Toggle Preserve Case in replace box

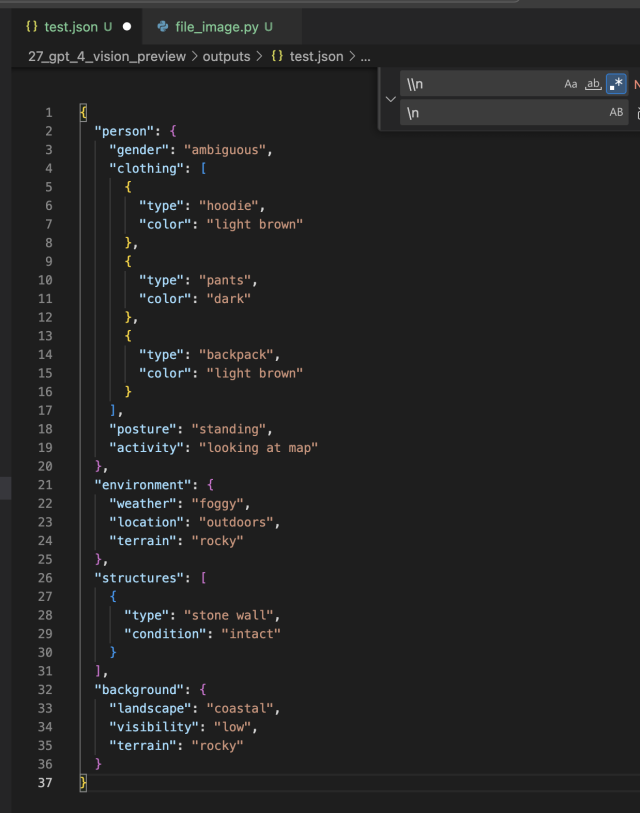[x=616, y=112]
